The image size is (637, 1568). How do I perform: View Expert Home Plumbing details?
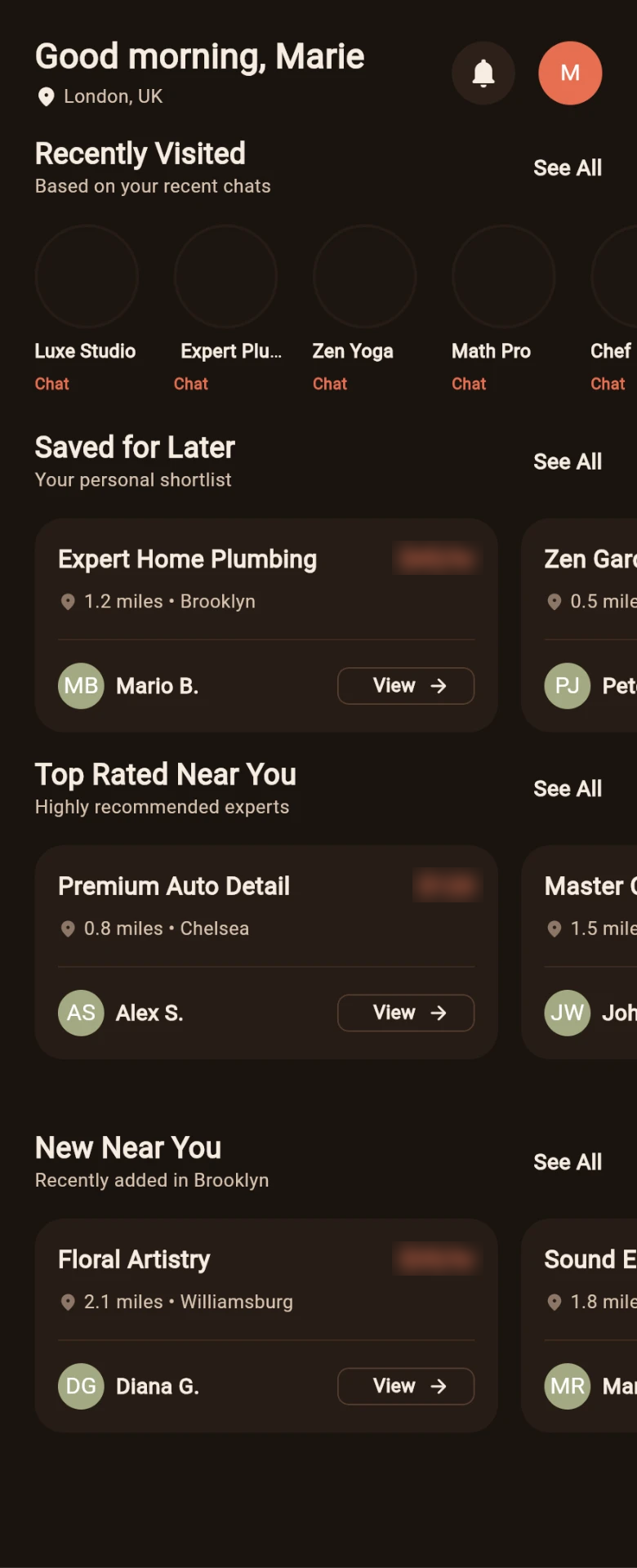point(406,686)
